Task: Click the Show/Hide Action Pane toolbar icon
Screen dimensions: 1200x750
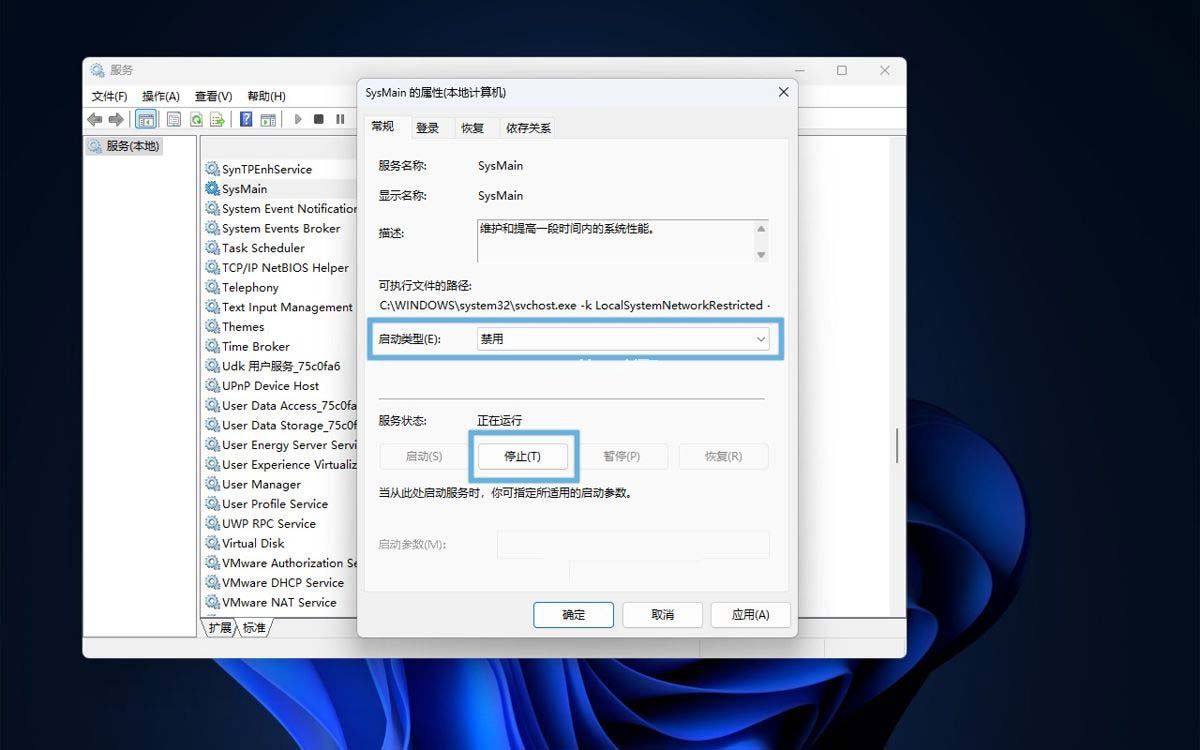Action: pos(268,120)
